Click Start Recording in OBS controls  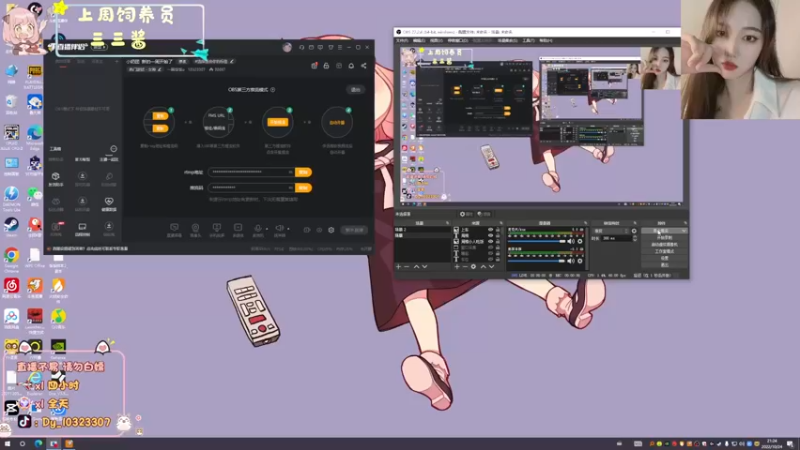pyautogui.click(x=664, y=238)
